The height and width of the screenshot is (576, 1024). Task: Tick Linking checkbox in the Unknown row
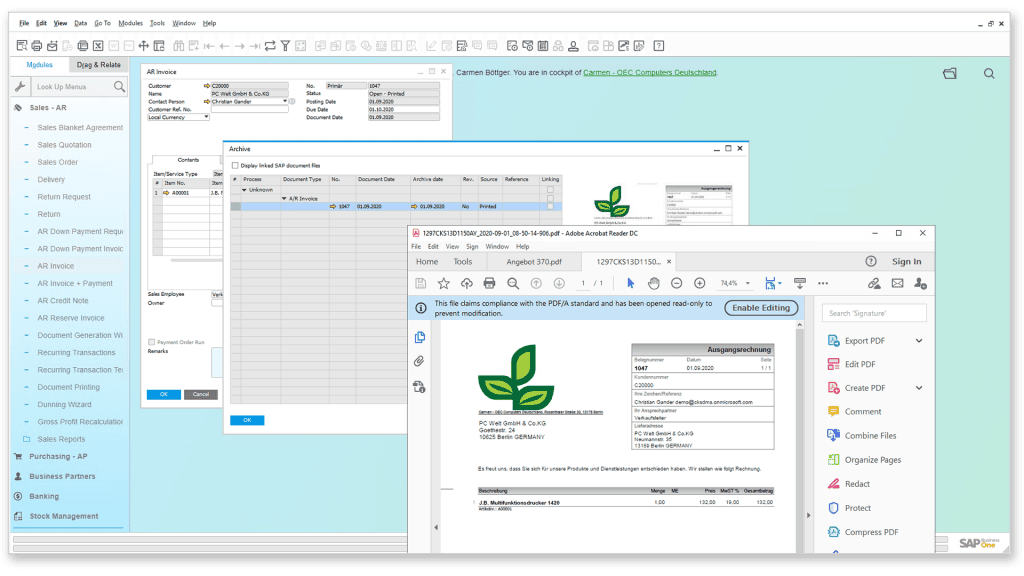(x=550, y=190)
